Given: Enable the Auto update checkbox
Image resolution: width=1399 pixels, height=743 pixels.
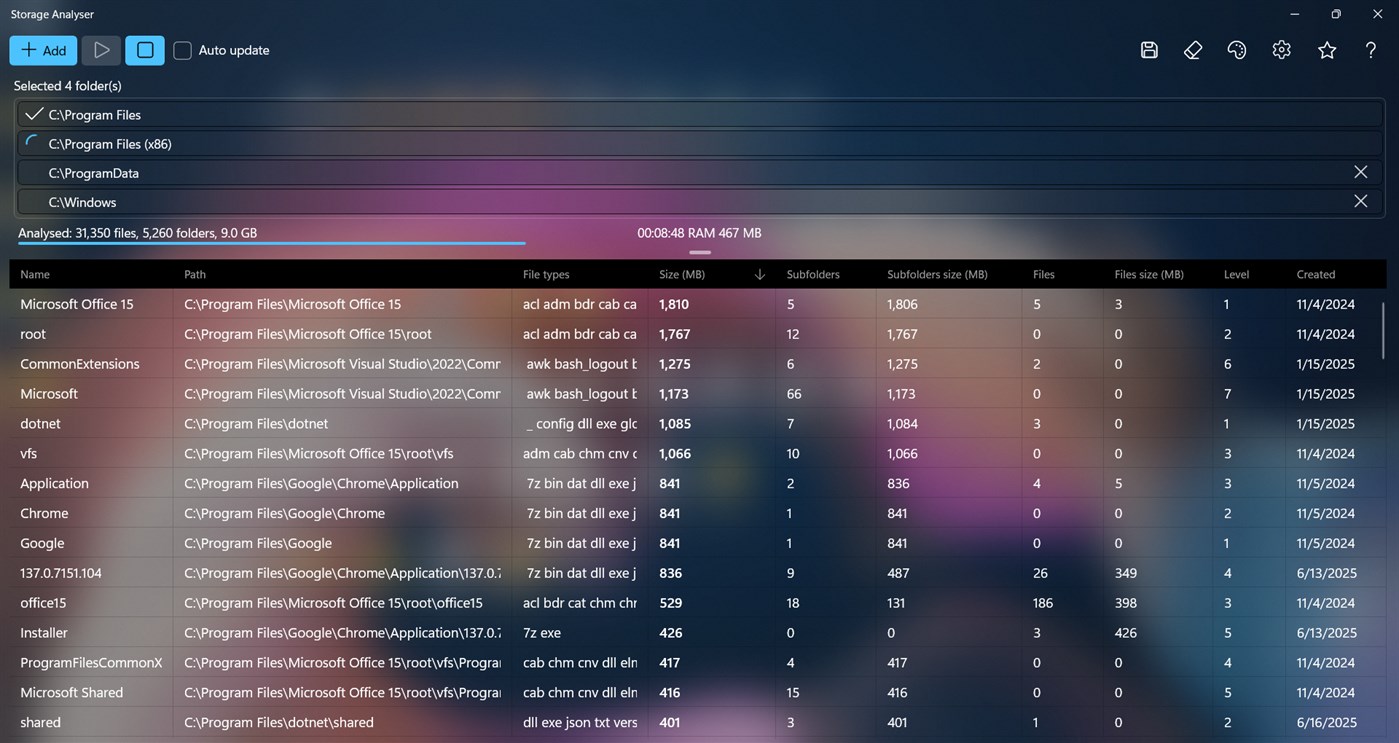Looking at the screenshot, I should (182, 50).
